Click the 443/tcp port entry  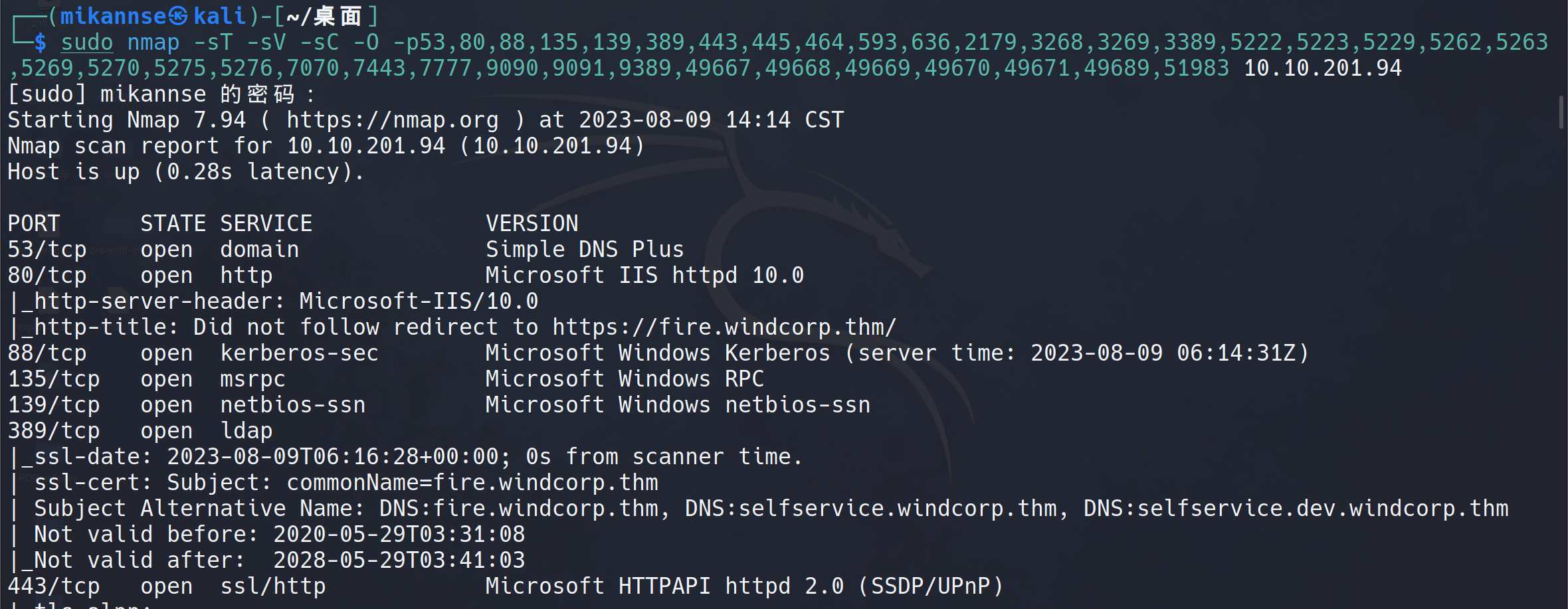point(54,586)
